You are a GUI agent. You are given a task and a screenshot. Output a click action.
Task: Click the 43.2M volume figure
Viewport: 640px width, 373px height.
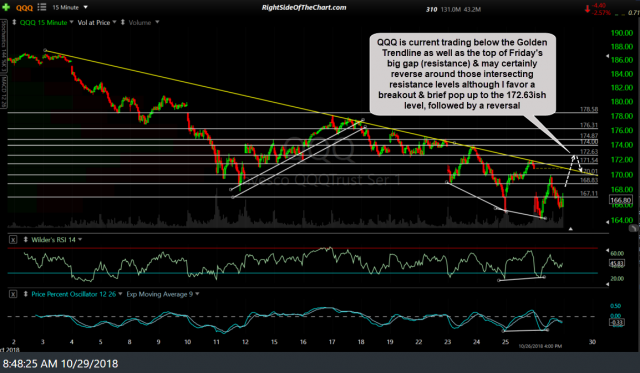tap(472, 9)
